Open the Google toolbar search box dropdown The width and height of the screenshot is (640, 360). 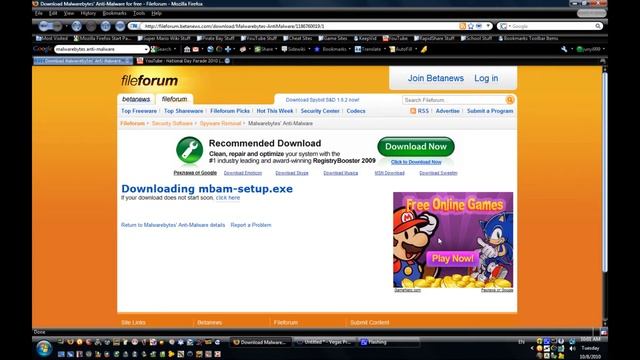[x=146, y=49]
